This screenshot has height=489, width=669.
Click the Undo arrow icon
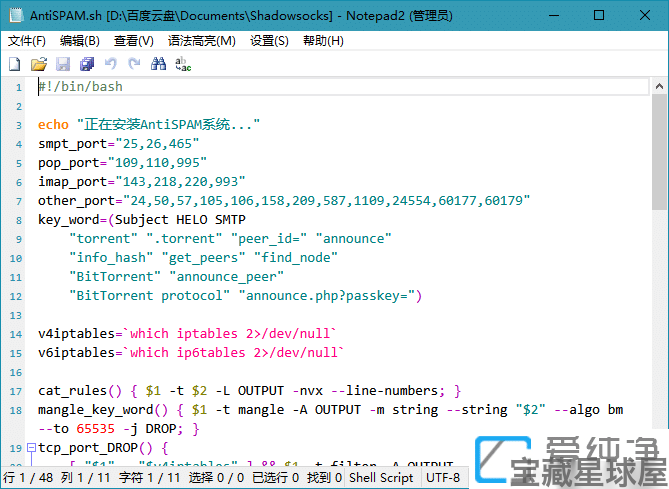[111, 64]
